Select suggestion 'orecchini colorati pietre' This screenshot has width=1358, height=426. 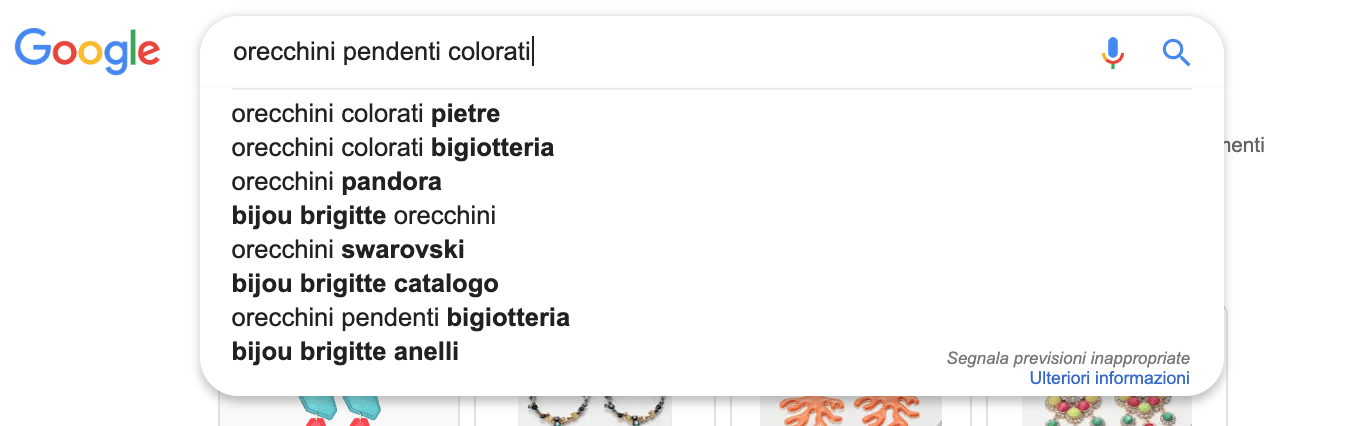click(365, 114)
